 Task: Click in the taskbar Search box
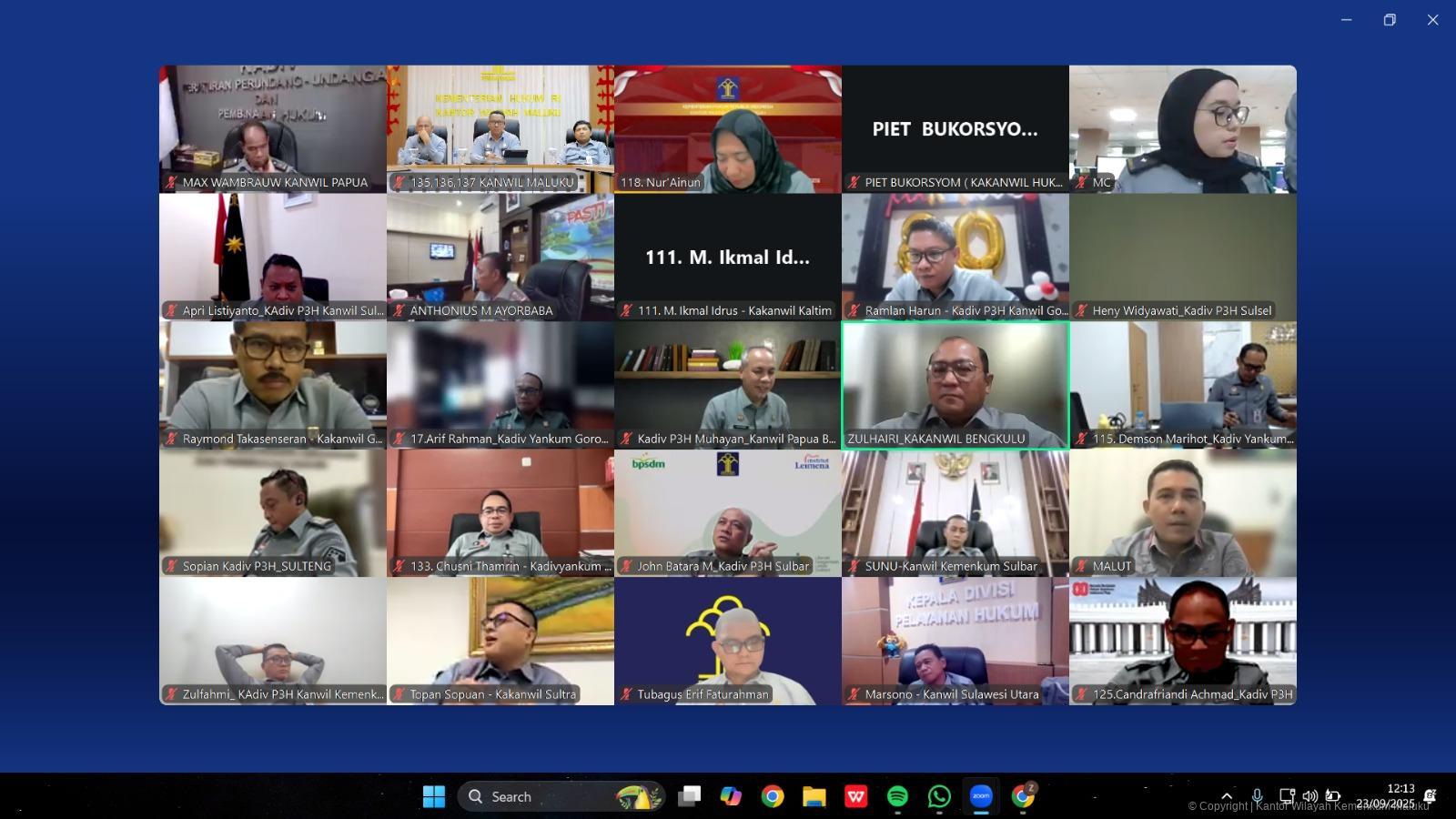[x=546, y=796]
